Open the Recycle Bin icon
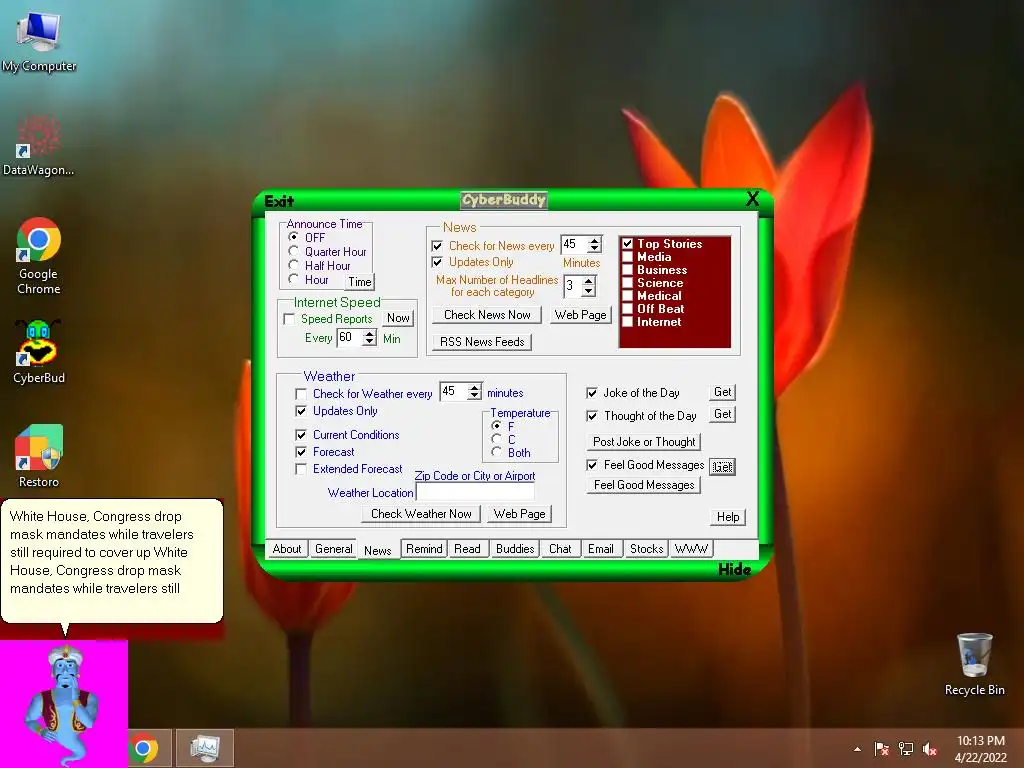 [x=974, y=664]
